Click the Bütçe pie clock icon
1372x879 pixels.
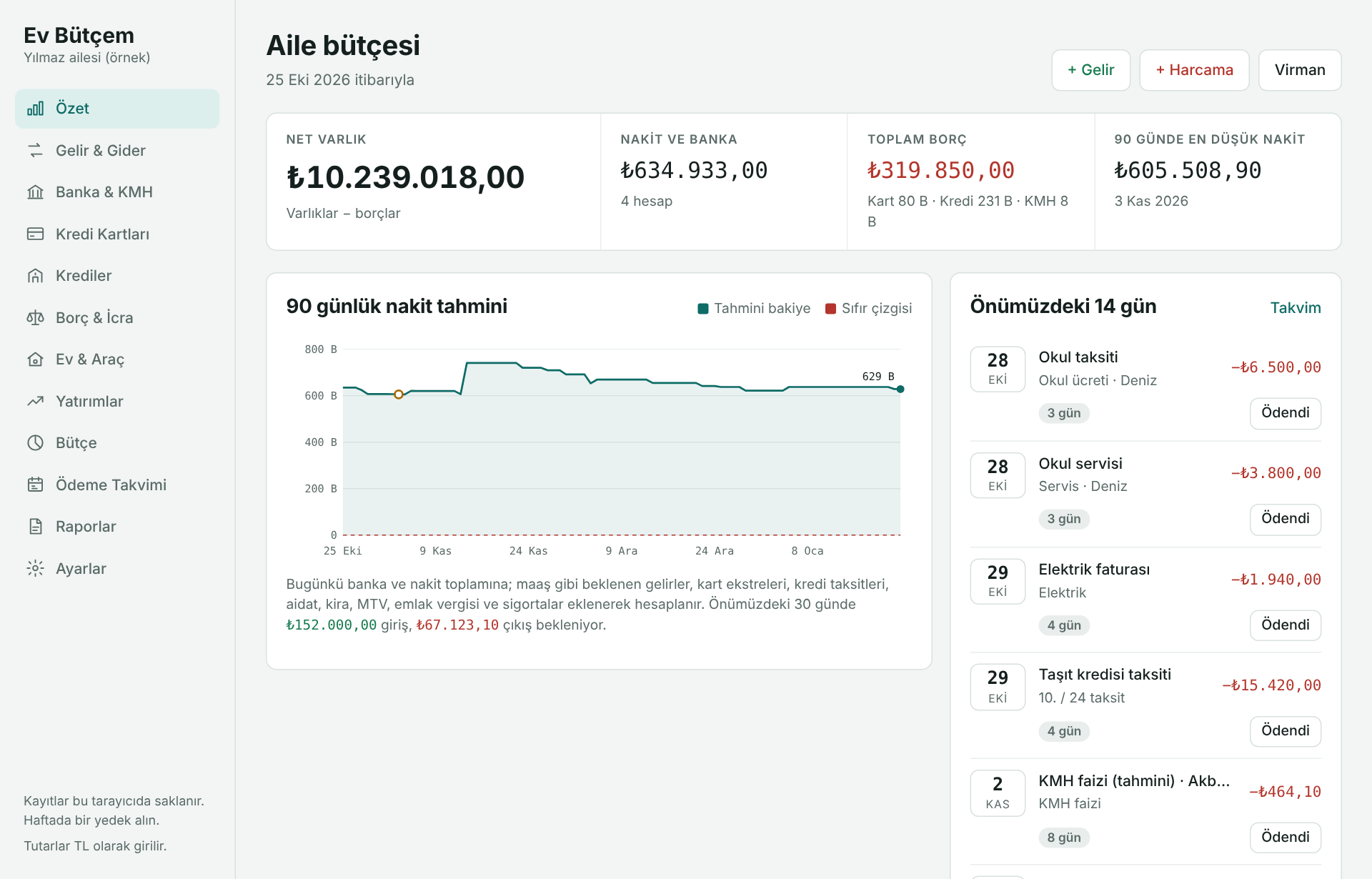[35, 442]
